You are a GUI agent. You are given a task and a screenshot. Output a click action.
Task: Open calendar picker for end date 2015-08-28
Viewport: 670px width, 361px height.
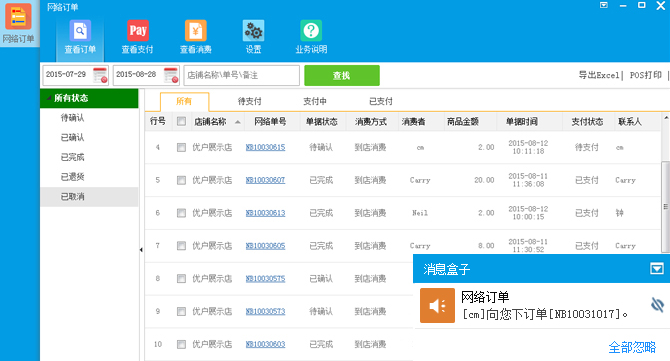171,75
